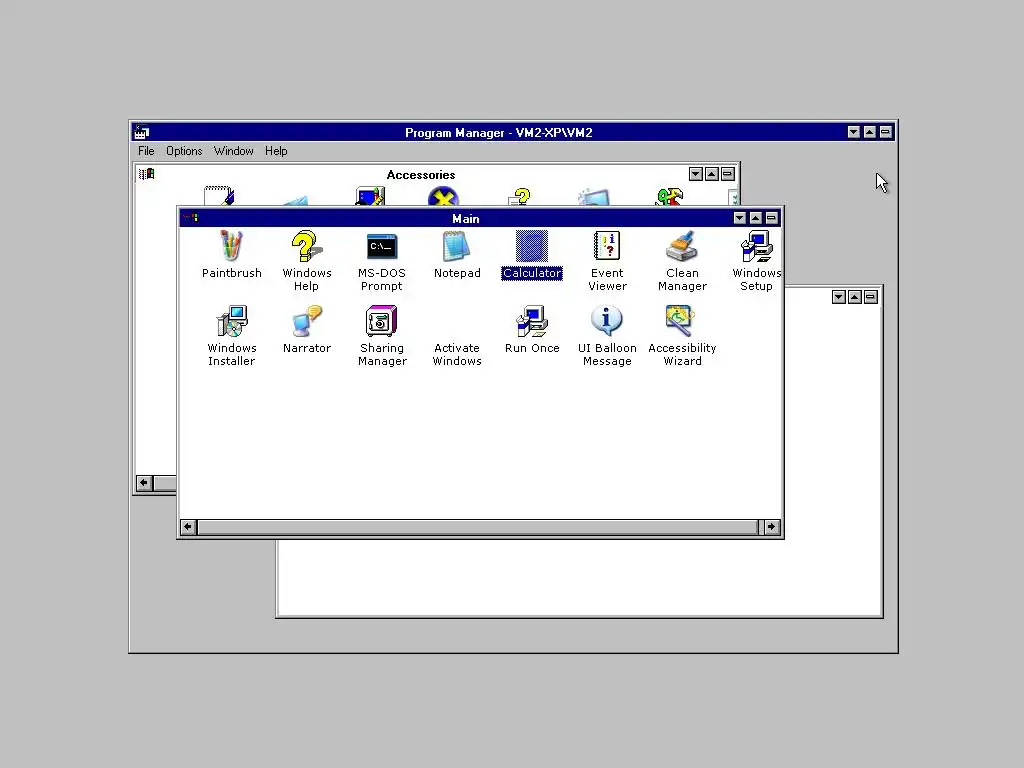Click the down-arrow button on Main's title bar
The height and width of the screenshot is (768, 1024).
tap(739, 218)
